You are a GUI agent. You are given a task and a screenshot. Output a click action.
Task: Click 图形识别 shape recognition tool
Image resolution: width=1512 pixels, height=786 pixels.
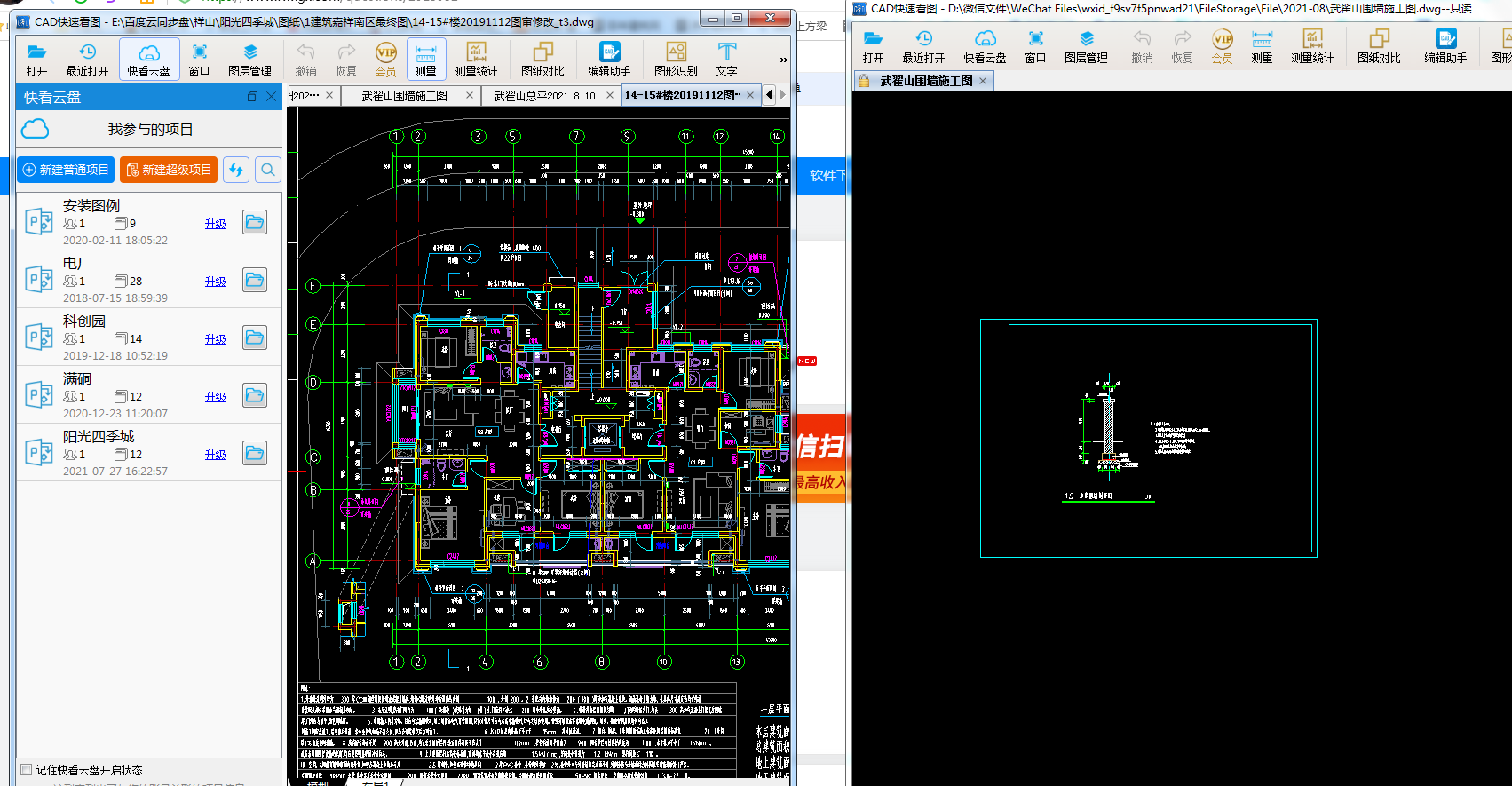point(676,60)
